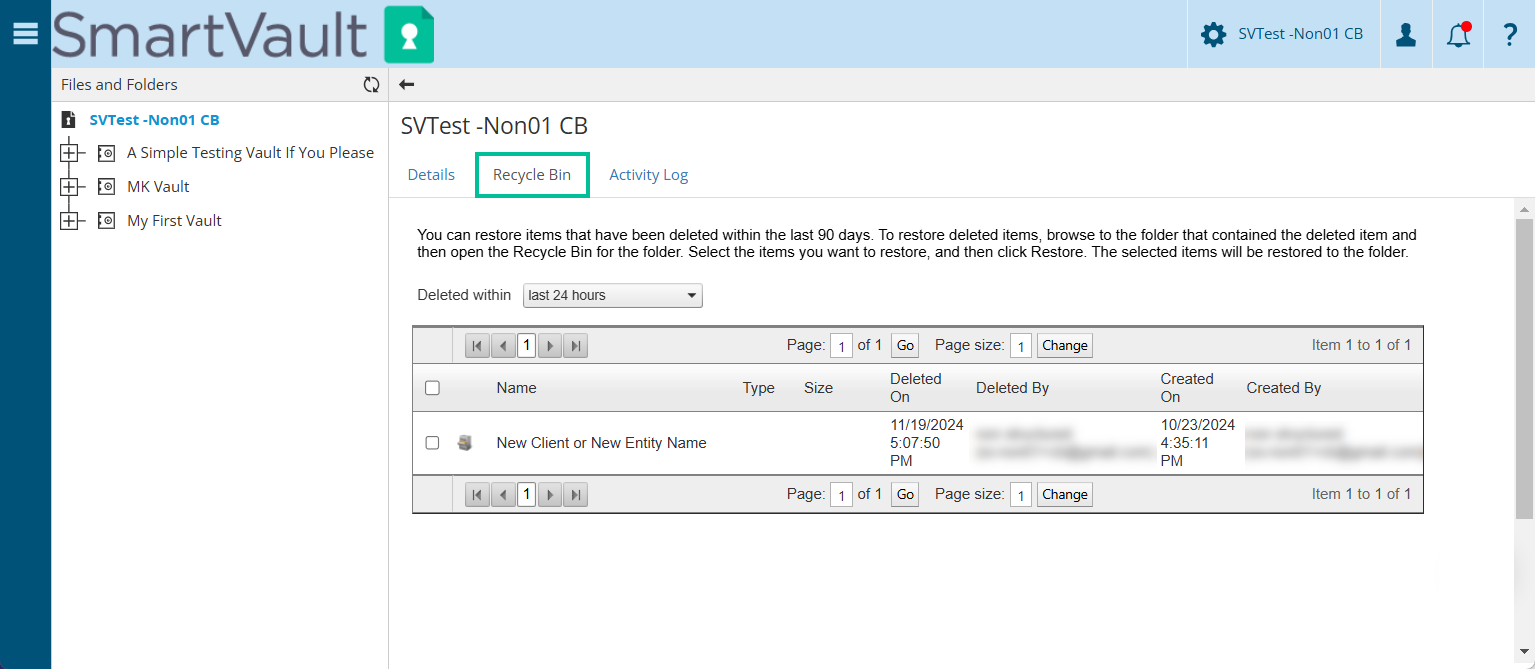Click the Page size field in bottom pager
The height and width of the screenshot is (669, 1535).
point(1021,494)
